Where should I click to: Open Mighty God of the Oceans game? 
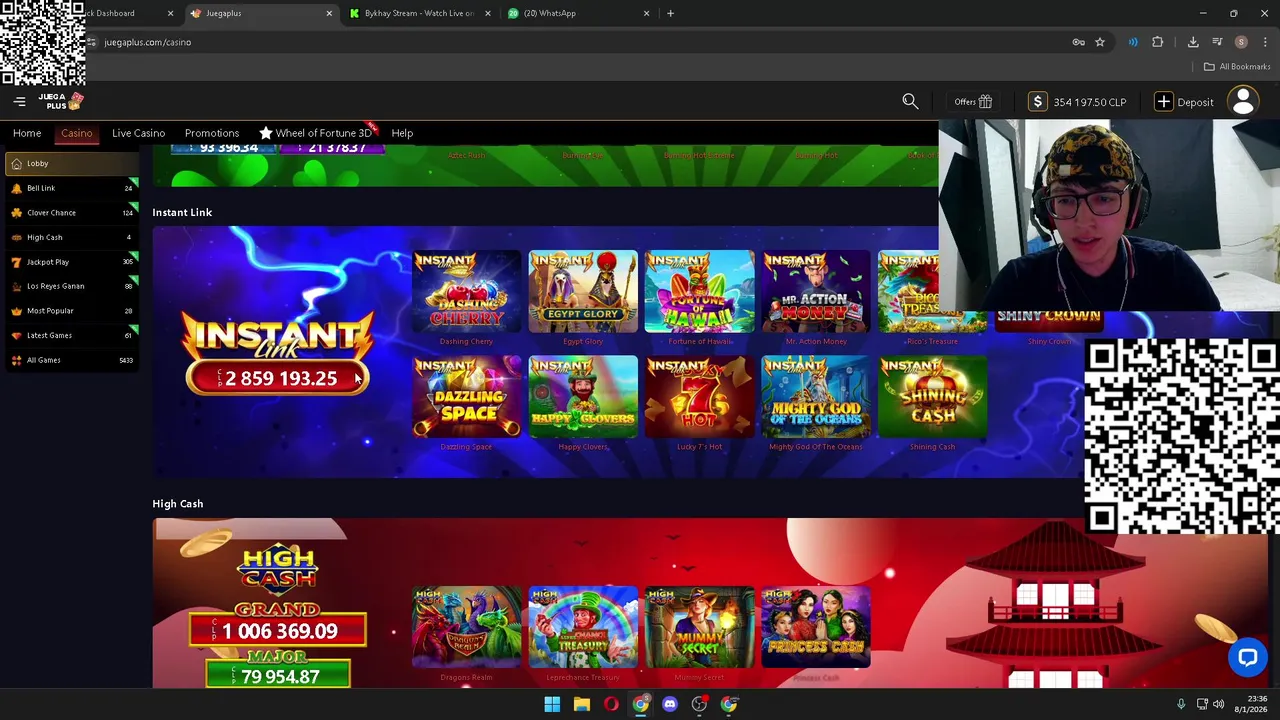[x=816, y=397]
